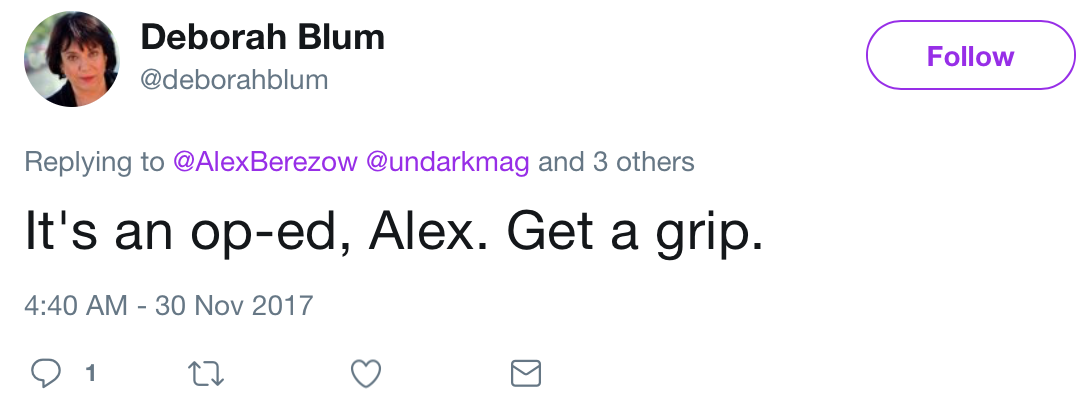Send tweet via direct message envelope
Screen dimensions: 1089x410
click(526, 374)
